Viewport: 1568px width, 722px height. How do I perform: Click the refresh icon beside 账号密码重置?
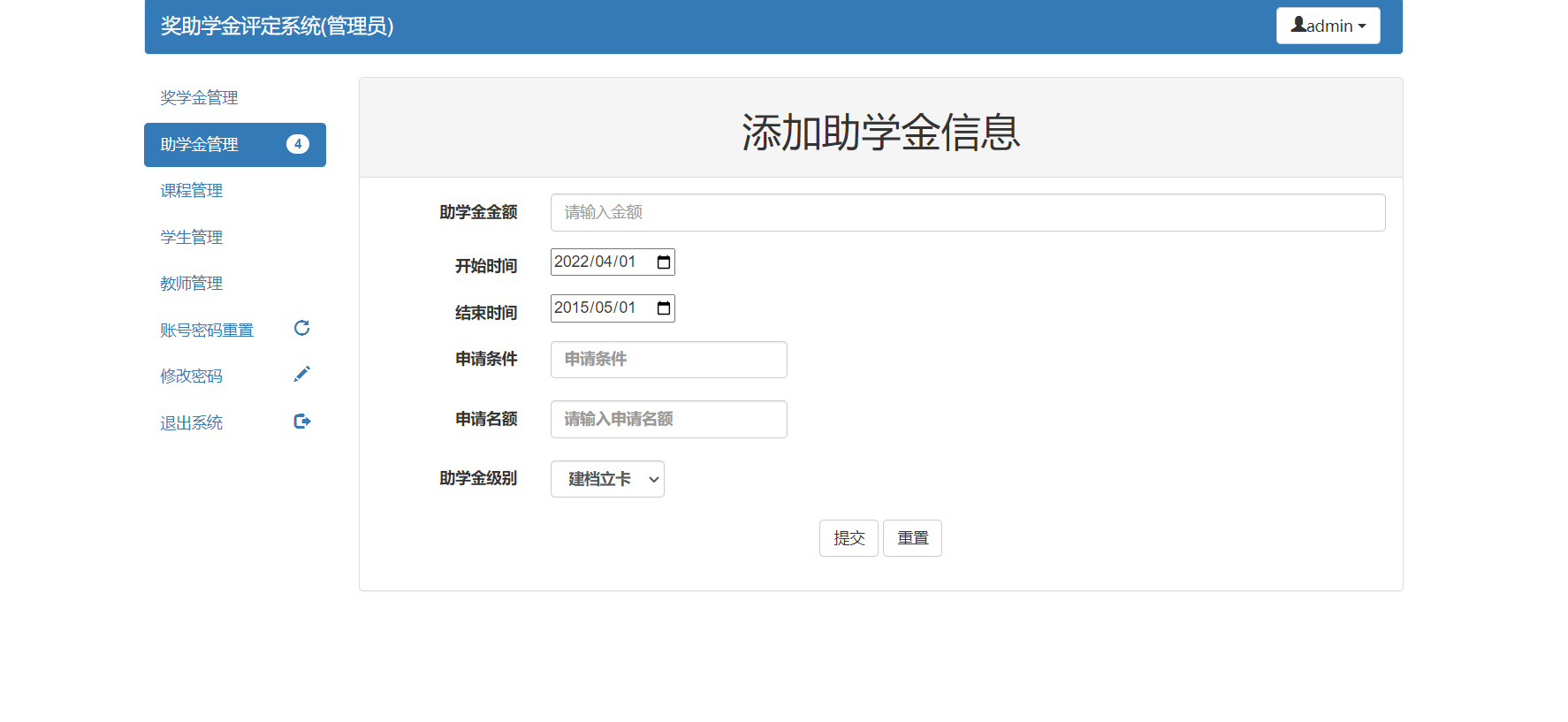(x=301, y=328)
